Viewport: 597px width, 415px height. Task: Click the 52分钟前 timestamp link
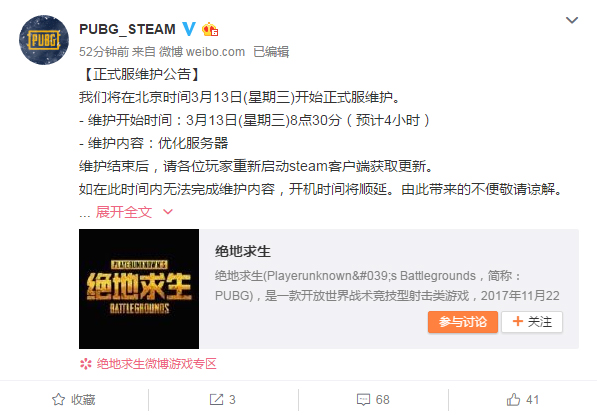tap(104, 52)
